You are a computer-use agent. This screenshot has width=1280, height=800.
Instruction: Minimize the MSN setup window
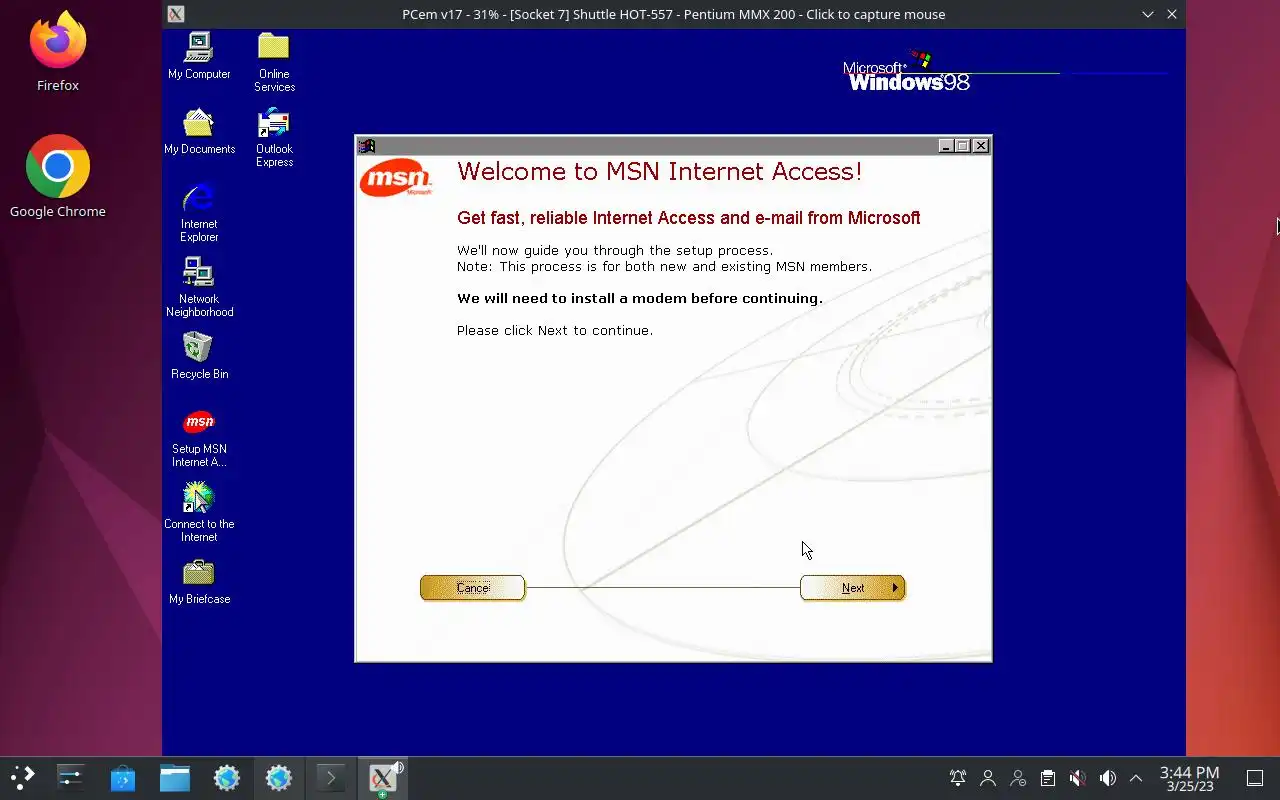(x=946, y=146)
